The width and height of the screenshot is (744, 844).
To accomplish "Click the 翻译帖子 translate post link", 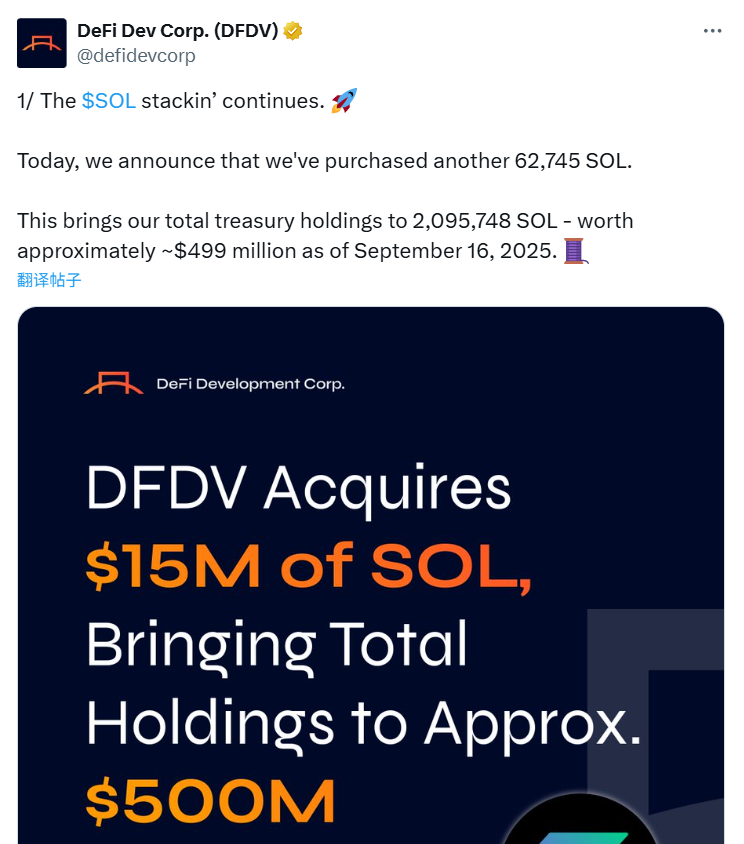I will pyautogui.click(x=49, y=280).
